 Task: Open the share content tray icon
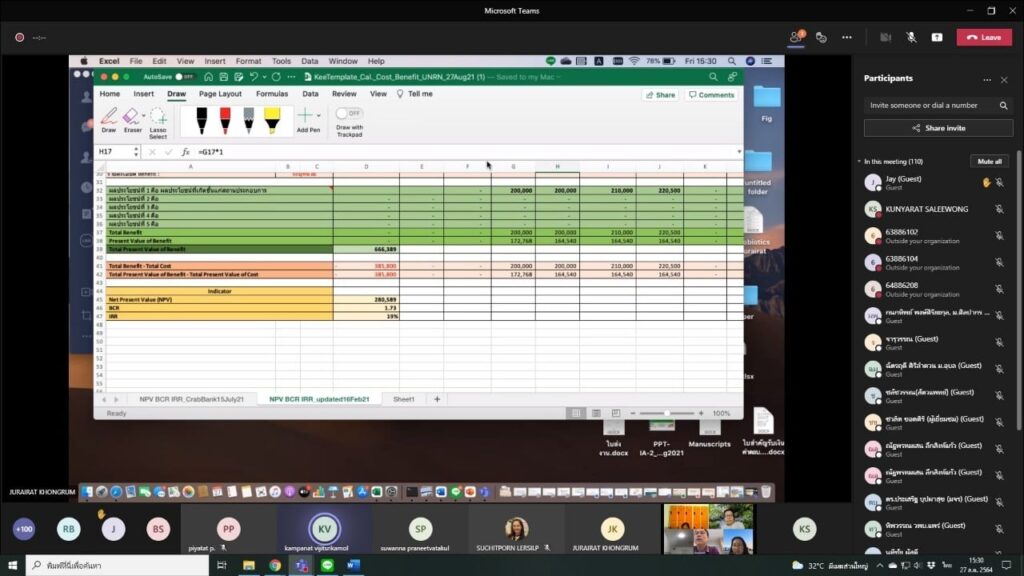pyautogui.click(x=937, y=37)
